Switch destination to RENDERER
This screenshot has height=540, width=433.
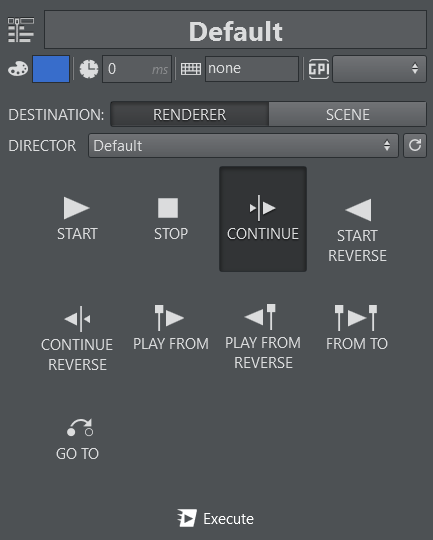(x=189, y=114)
